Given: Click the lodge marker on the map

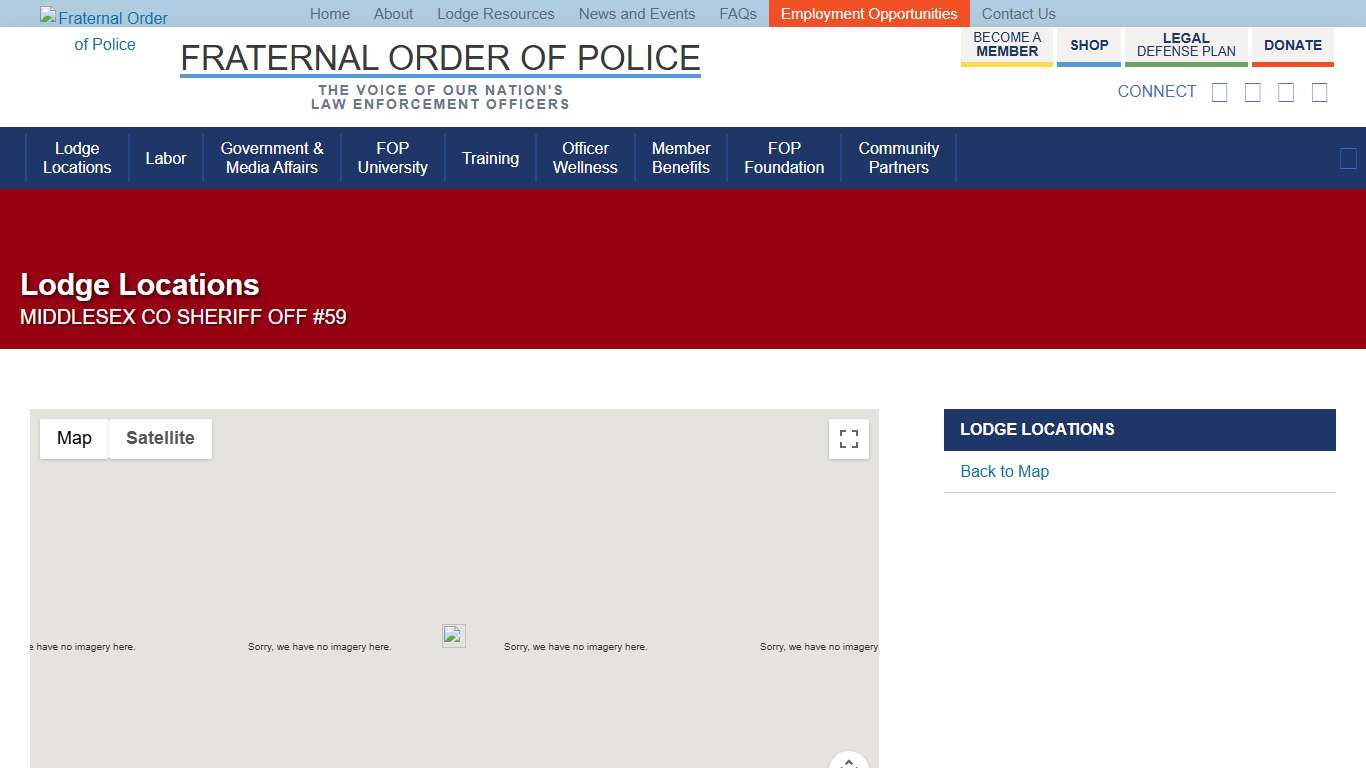Looking at the screenshot, I should [x=454, y=636].
